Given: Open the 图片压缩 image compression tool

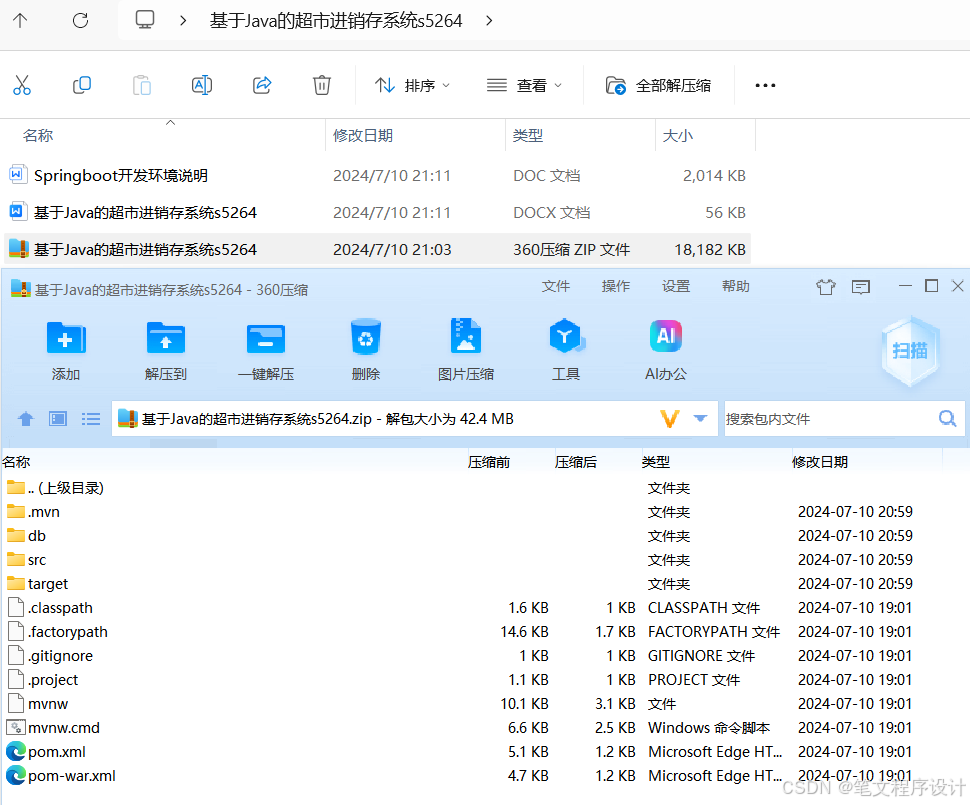Looking at the screenshot, I should click(x=466, y=345).
